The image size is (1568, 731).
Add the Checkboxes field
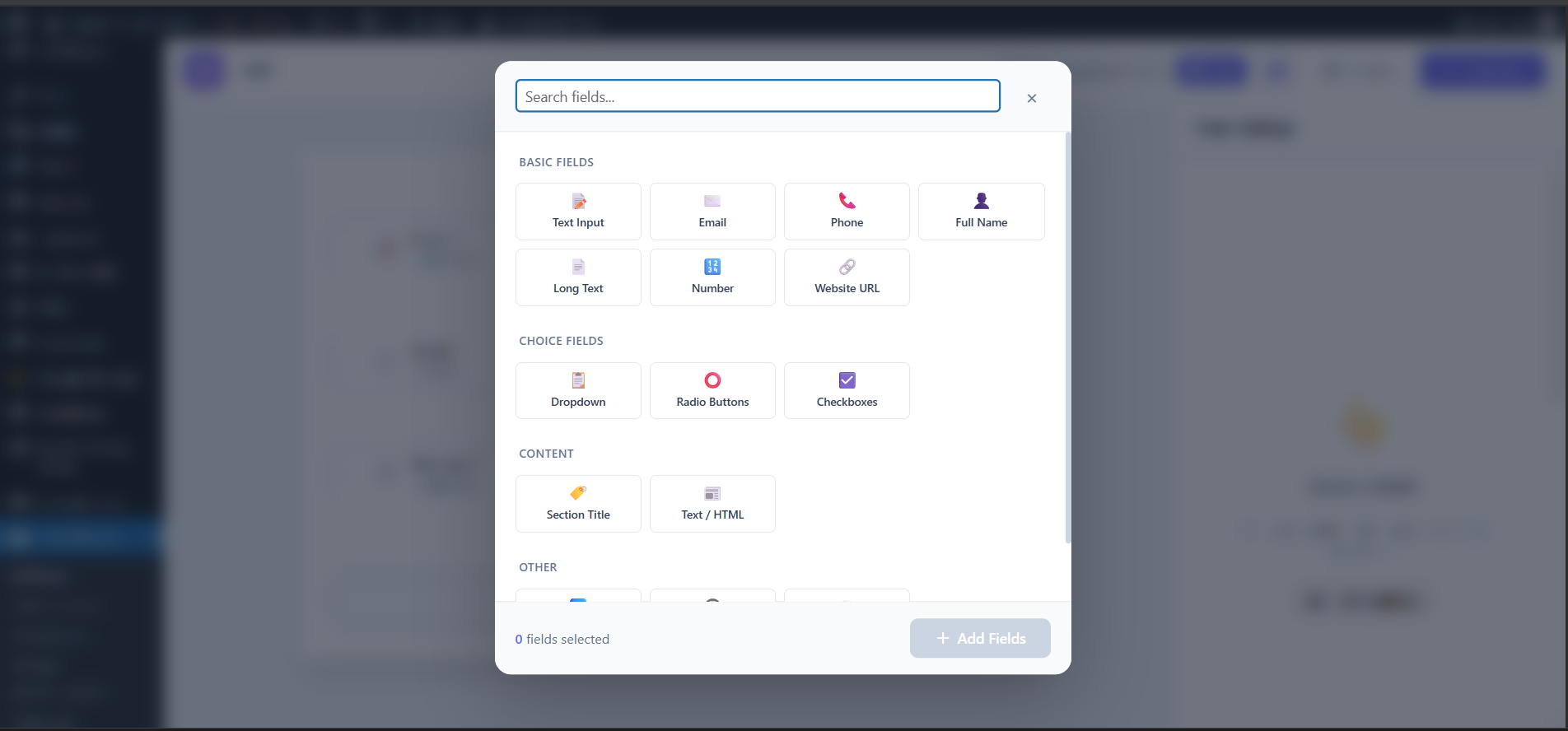click(x=847, y=391)
